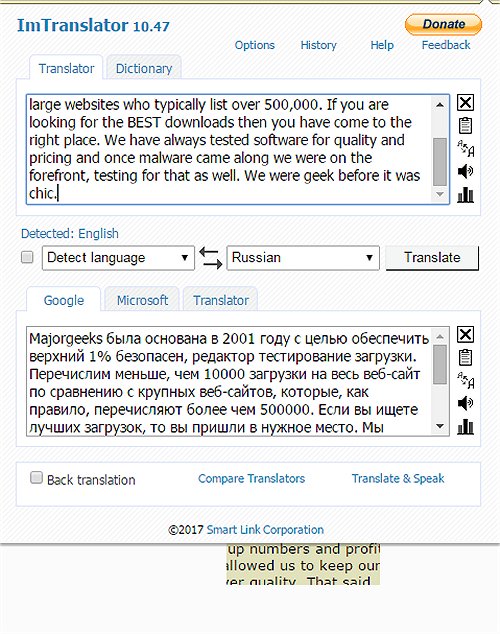
Task: Click the Donate button
Action: pos(443,24)
